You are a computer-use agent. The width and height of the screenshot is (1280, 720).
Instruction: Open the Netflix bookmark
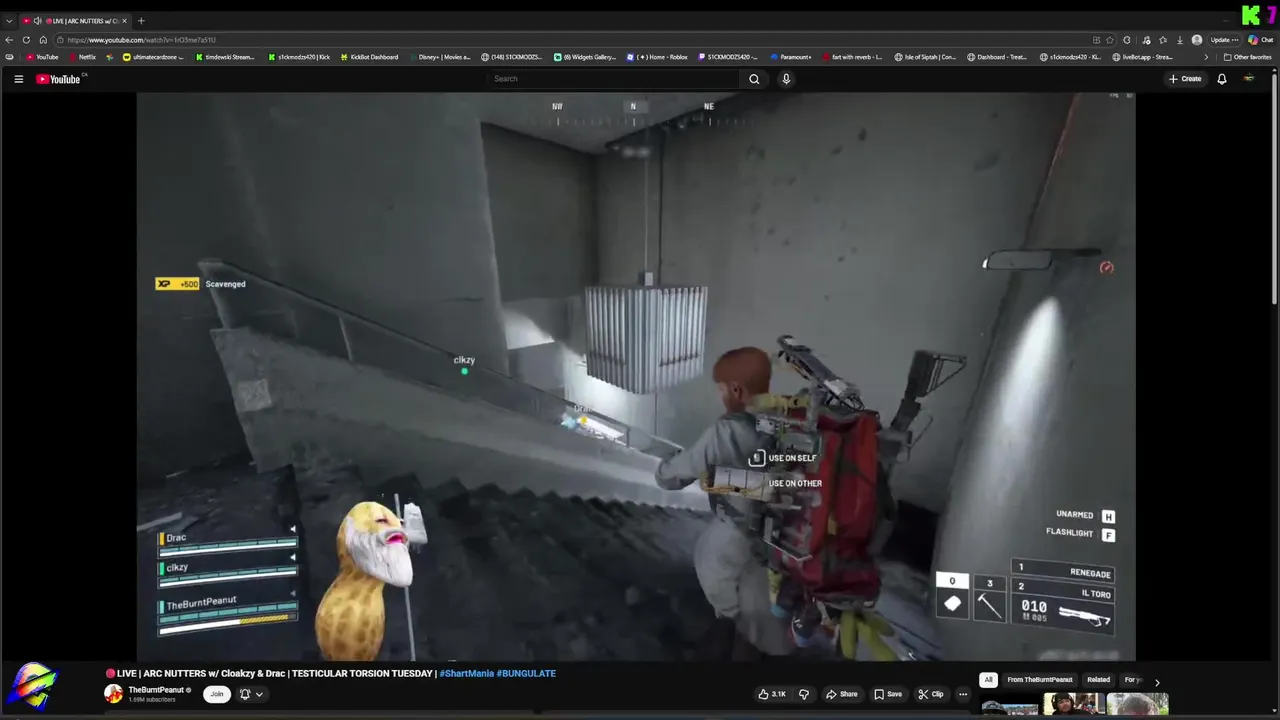coord(82,57)
